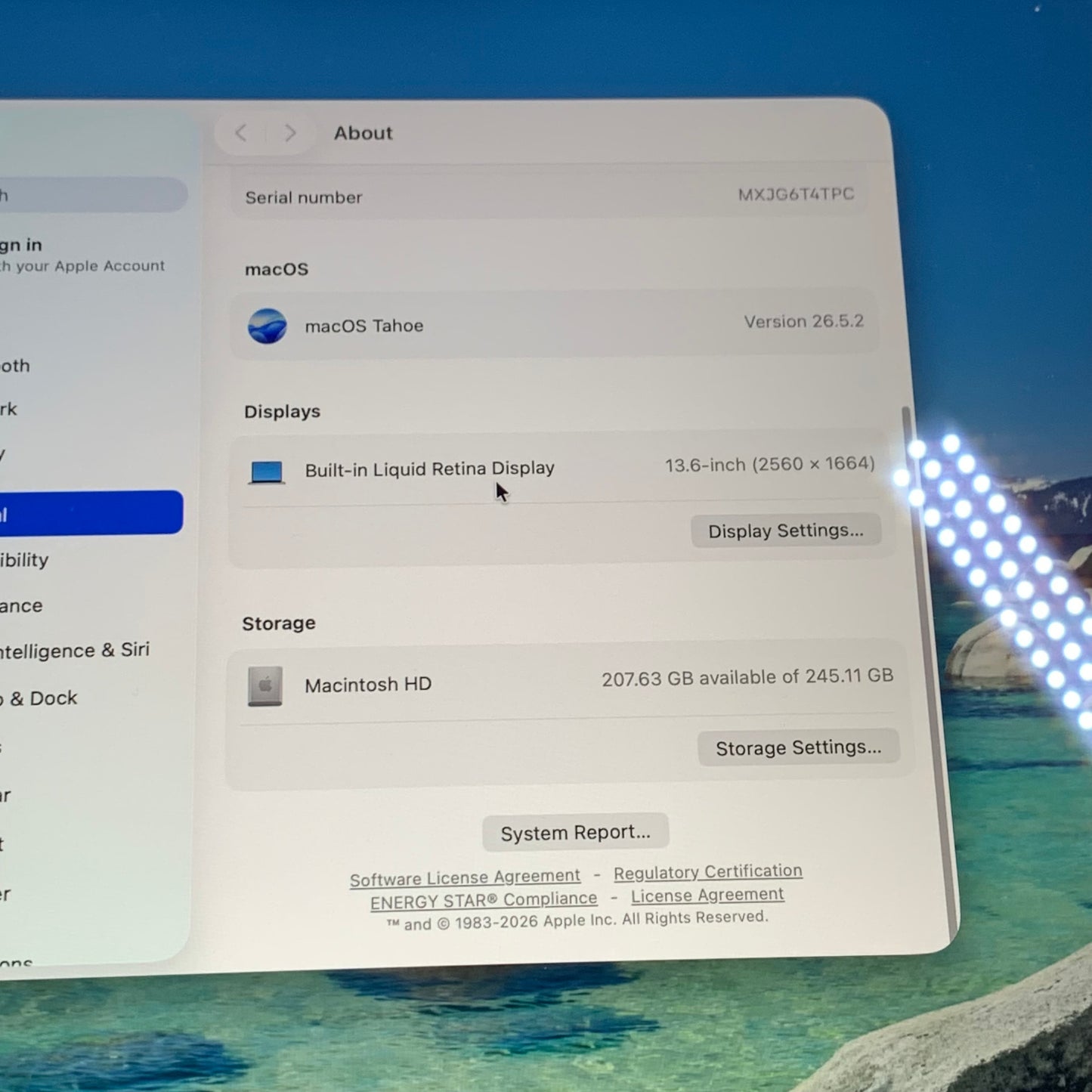Open Network in the sidebar
The height and width of the screenshot is (1092, 1092).
pos(8,410)
